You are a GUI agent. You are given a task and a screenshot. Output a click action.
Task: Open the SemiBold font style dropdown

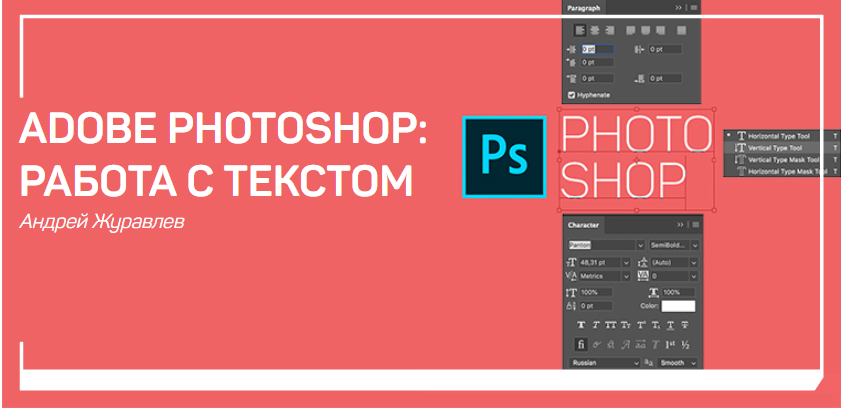click(x=674, y=244)
